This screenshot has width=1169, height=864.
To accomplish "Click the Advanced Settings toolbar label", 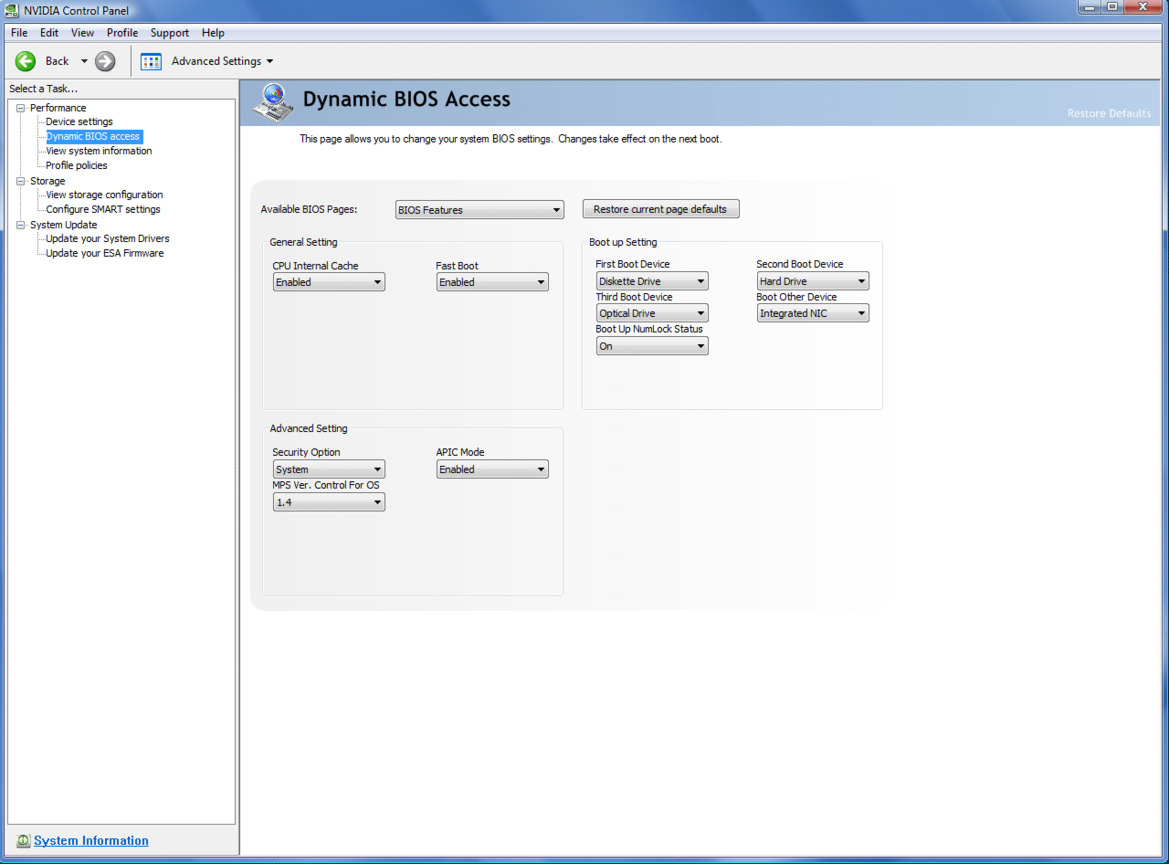I will (216, 61).
